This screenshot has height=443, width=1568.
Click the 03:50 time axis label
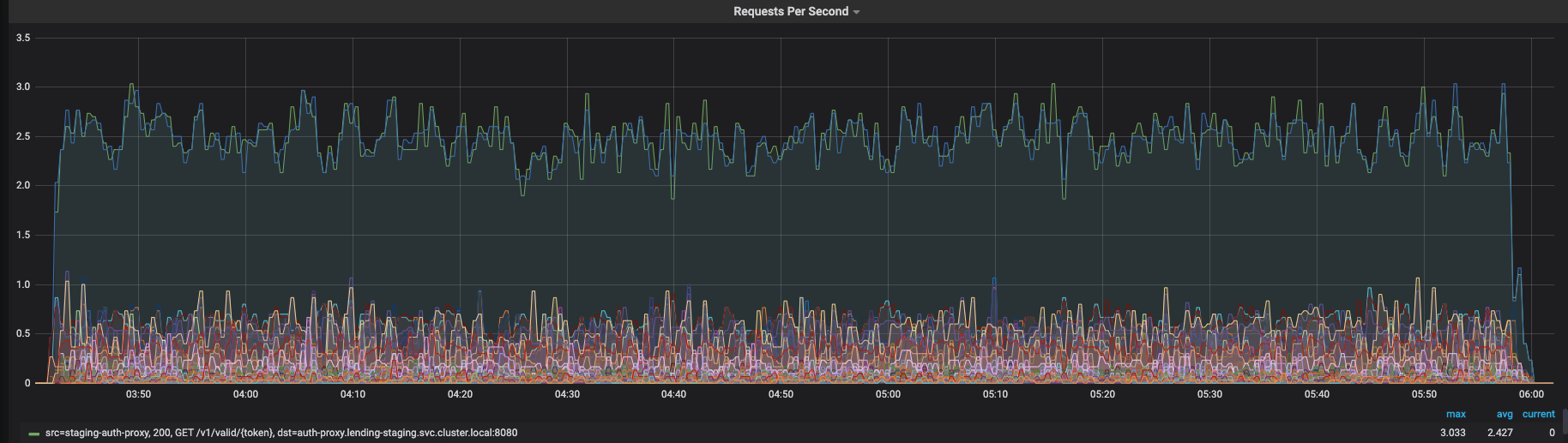[x=138, y=394]
